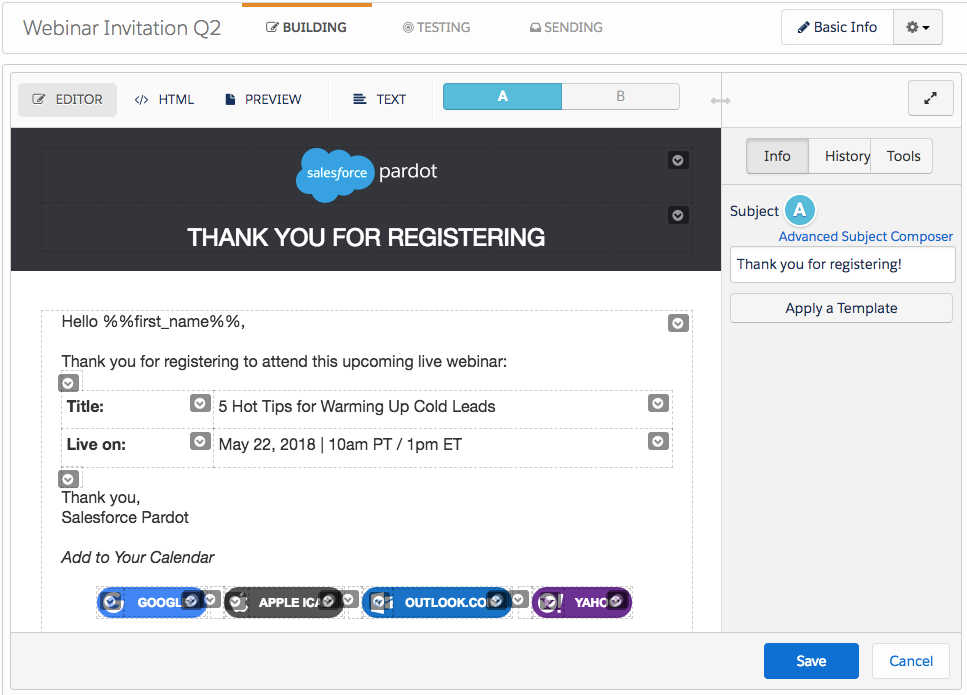Click the 5 Hot Tips webinar title text
967x695 pixels.
(x=357, y=406)
